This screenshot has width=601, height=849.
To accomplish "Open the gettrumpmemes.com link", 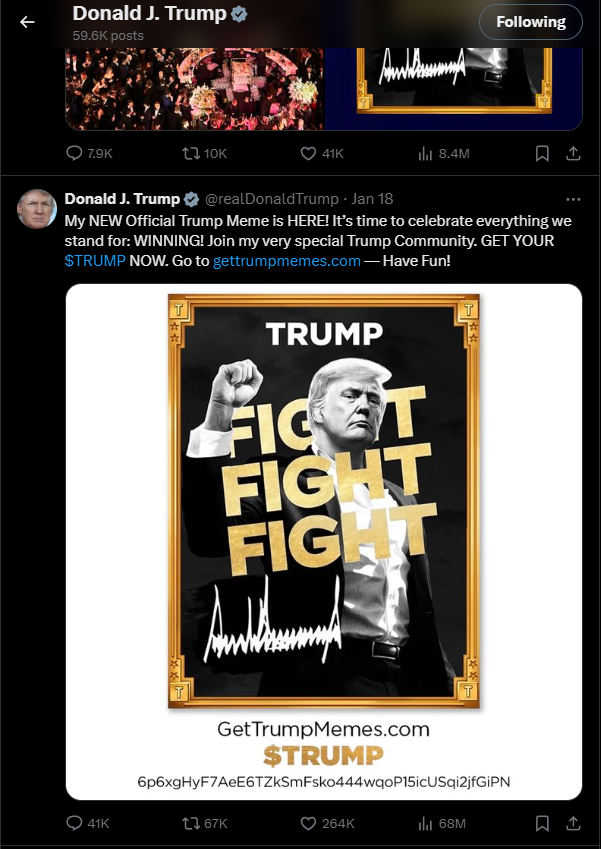I will pos(287,261).
